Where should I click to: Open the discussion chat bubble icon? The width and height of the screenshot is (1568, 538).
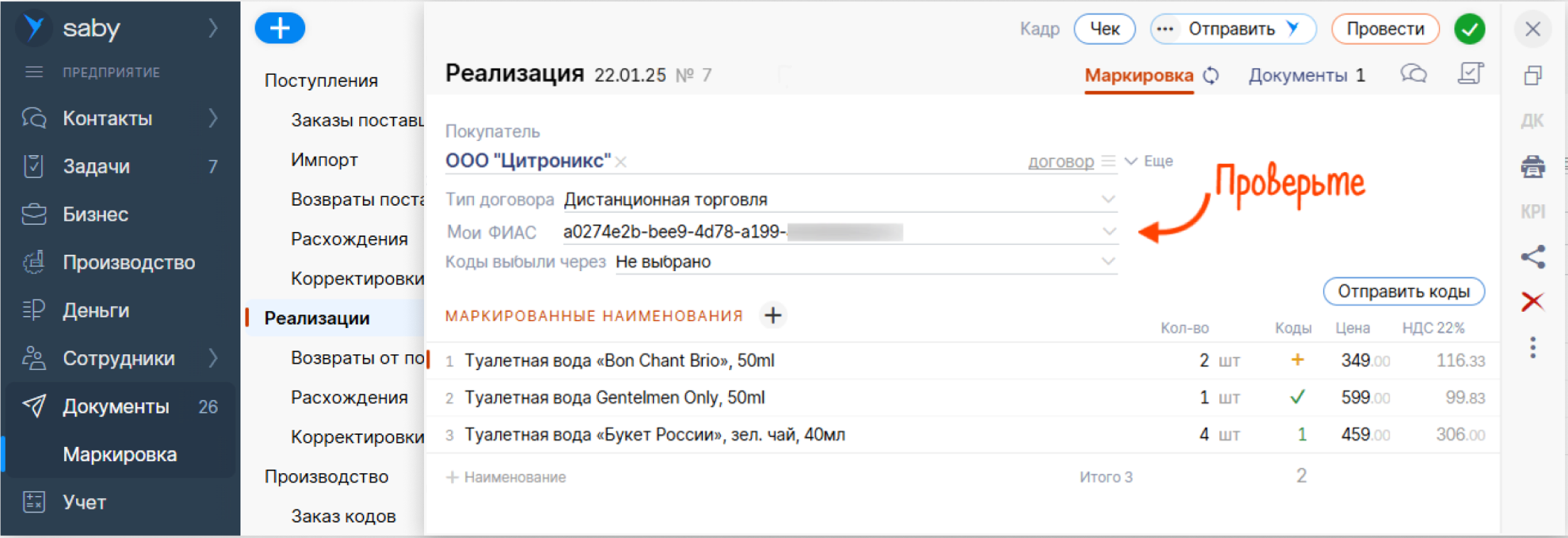pyautogui.click(x=1413, y=74)
